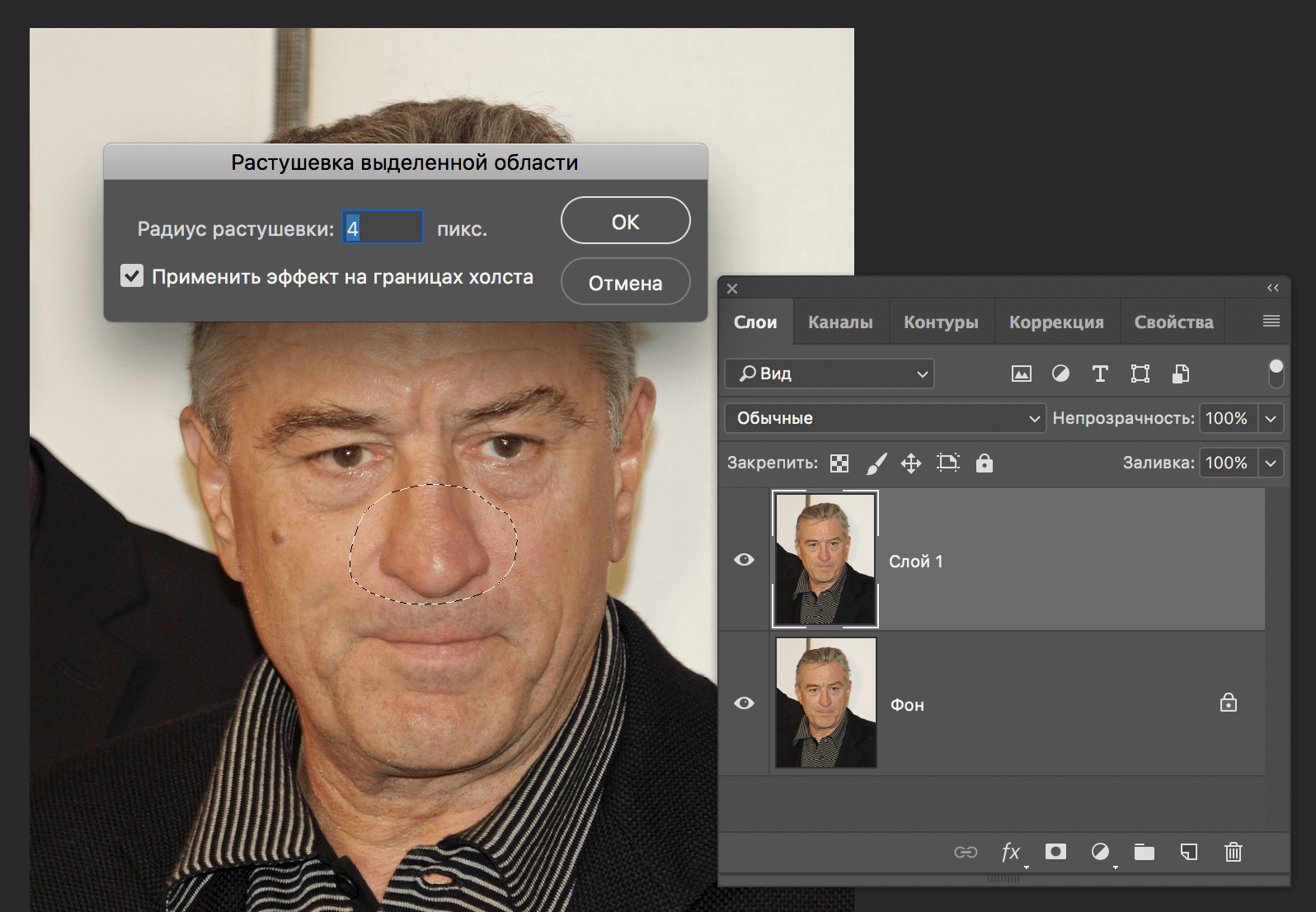Open the fx layer style menu
This screenshot has width=1316, height=912.
click(x=1011, y=852)
